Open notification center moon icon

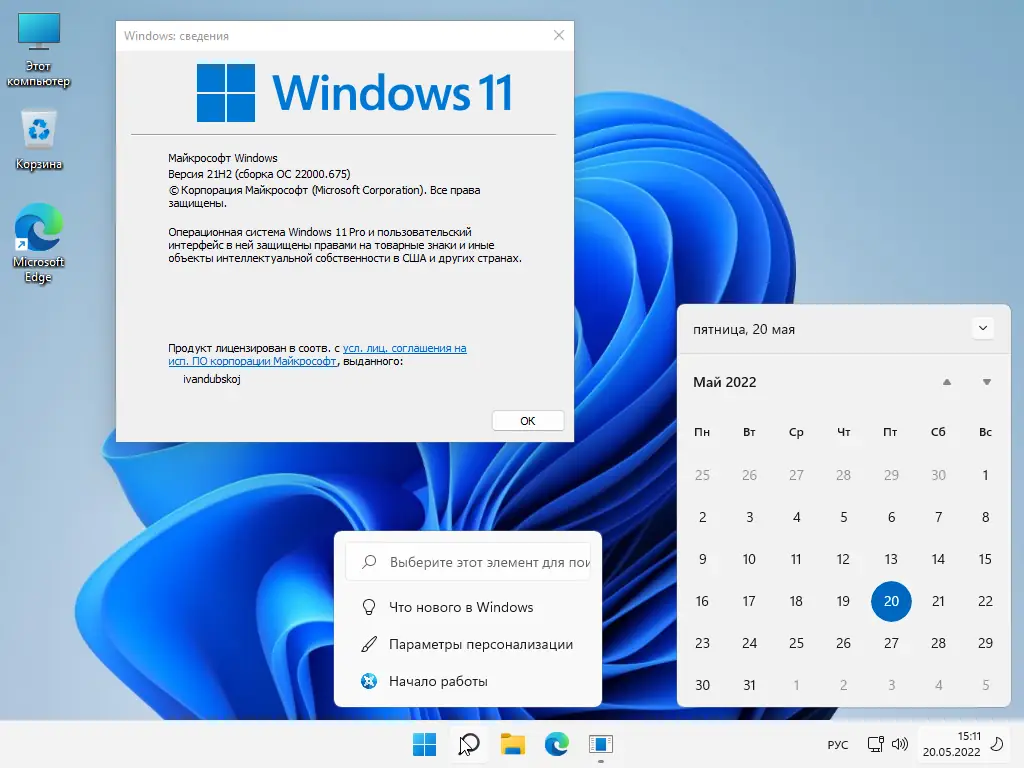997,744
